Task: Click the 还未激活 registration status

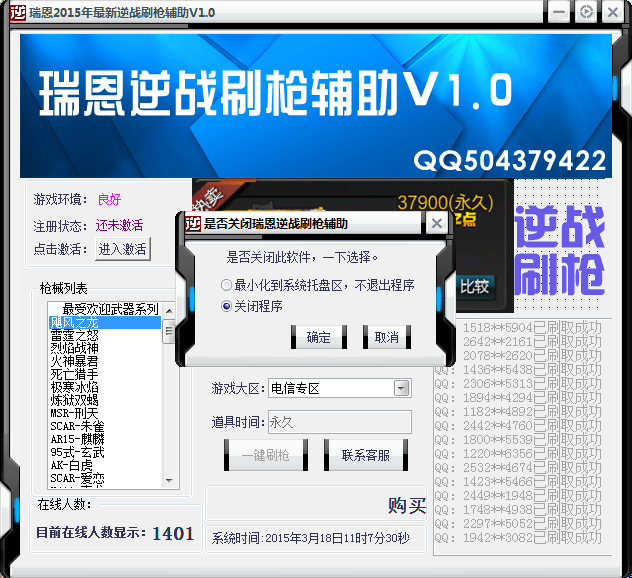Action: click(x=119, y=225)
